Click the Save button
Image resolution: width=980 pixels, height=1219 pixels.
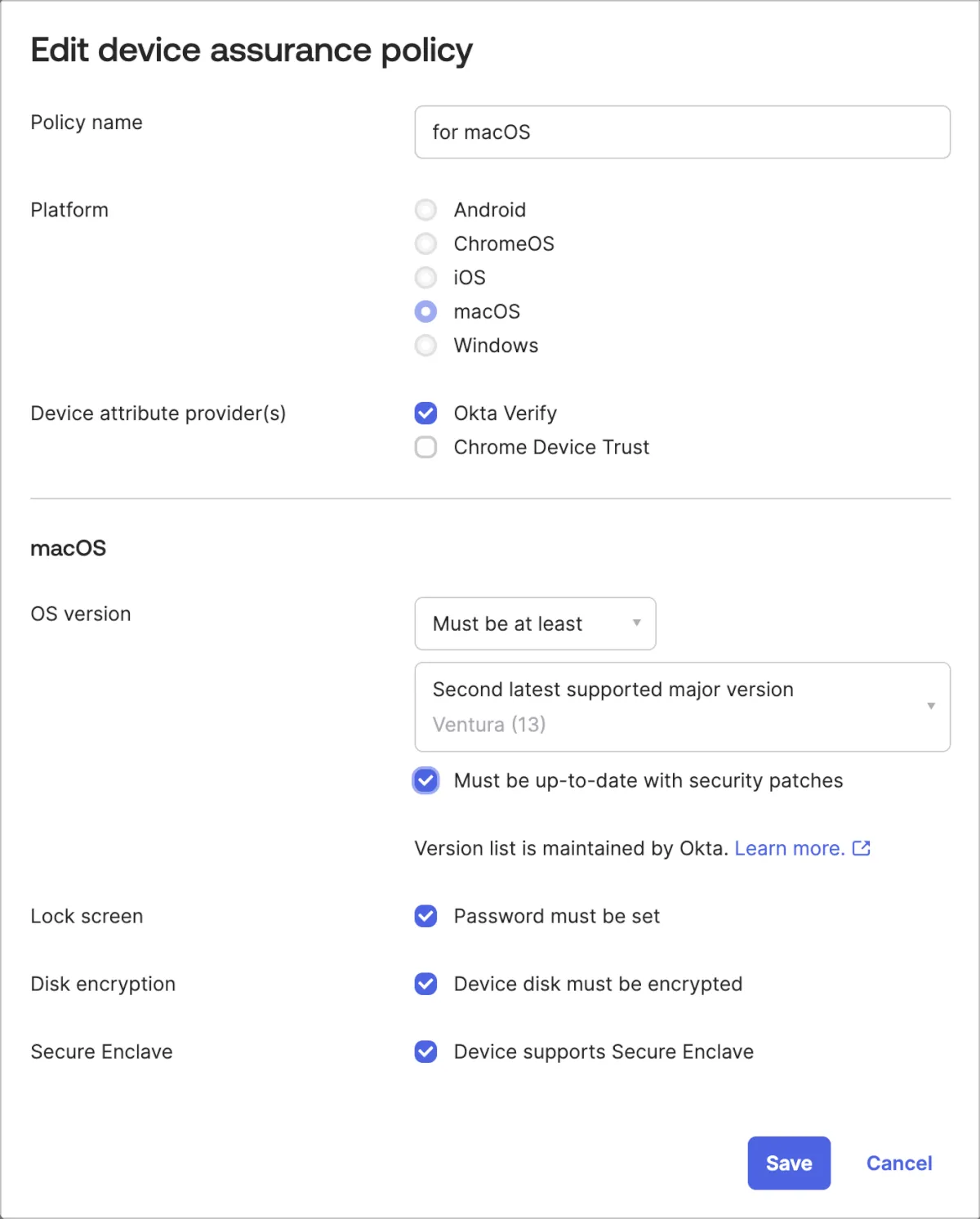pos(789,1163)
